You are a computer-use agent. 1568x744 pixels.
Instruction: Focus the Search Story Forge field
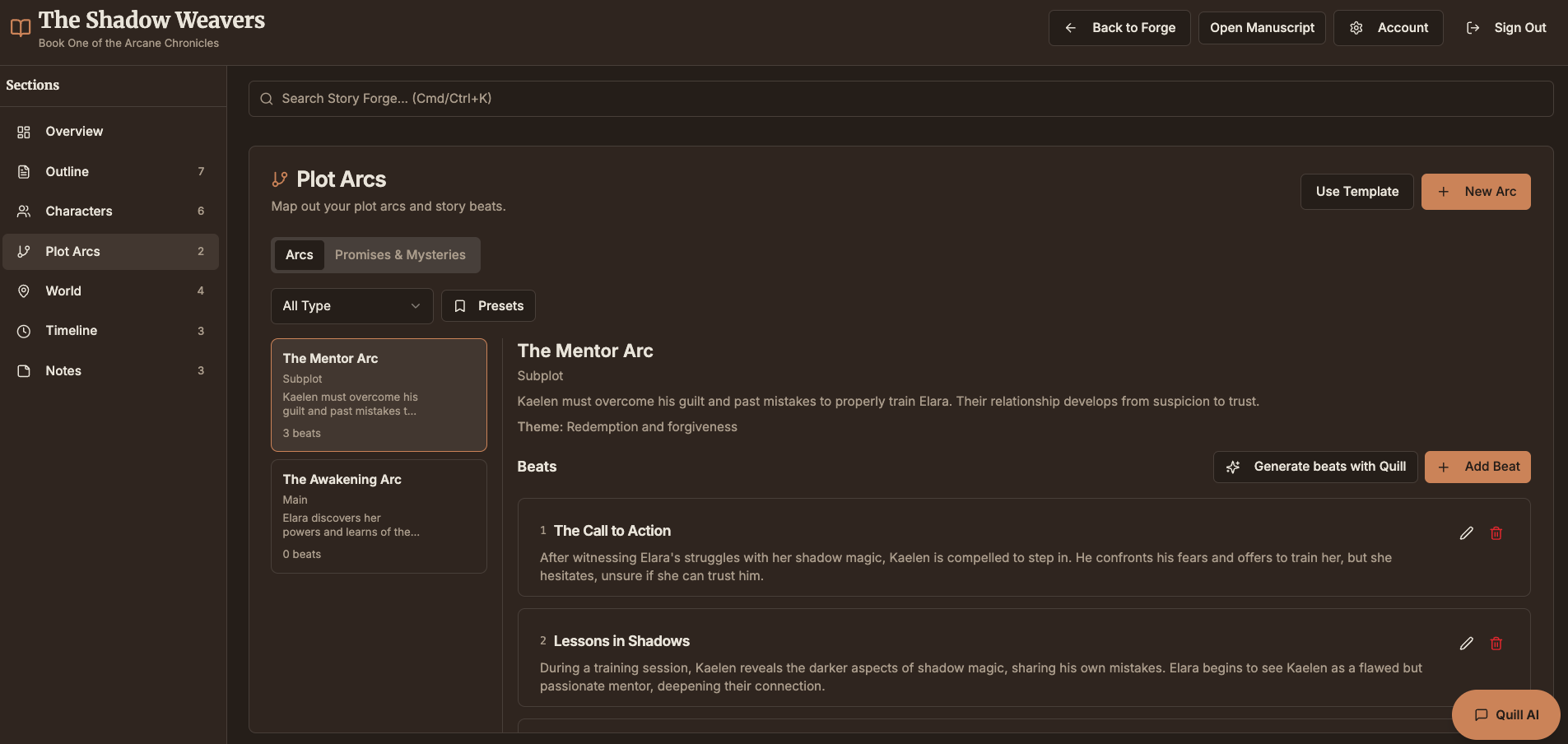click(x=900, y=99)
